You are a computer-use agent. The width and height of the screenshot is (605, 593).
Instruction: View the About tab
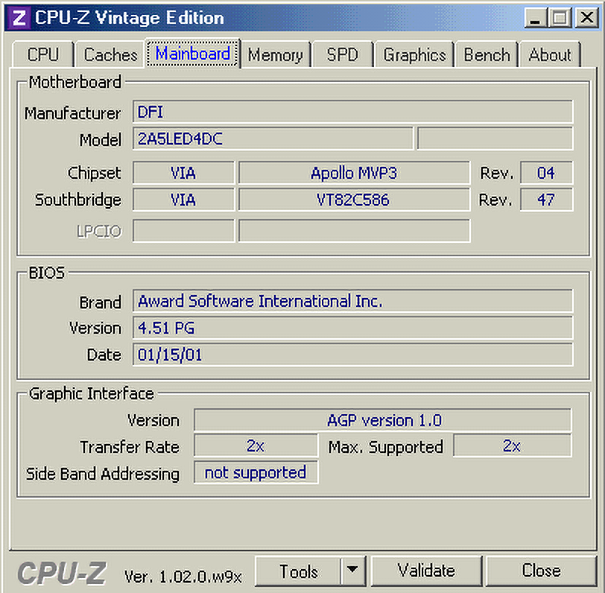pyautogui.click(x=550, y=55)
